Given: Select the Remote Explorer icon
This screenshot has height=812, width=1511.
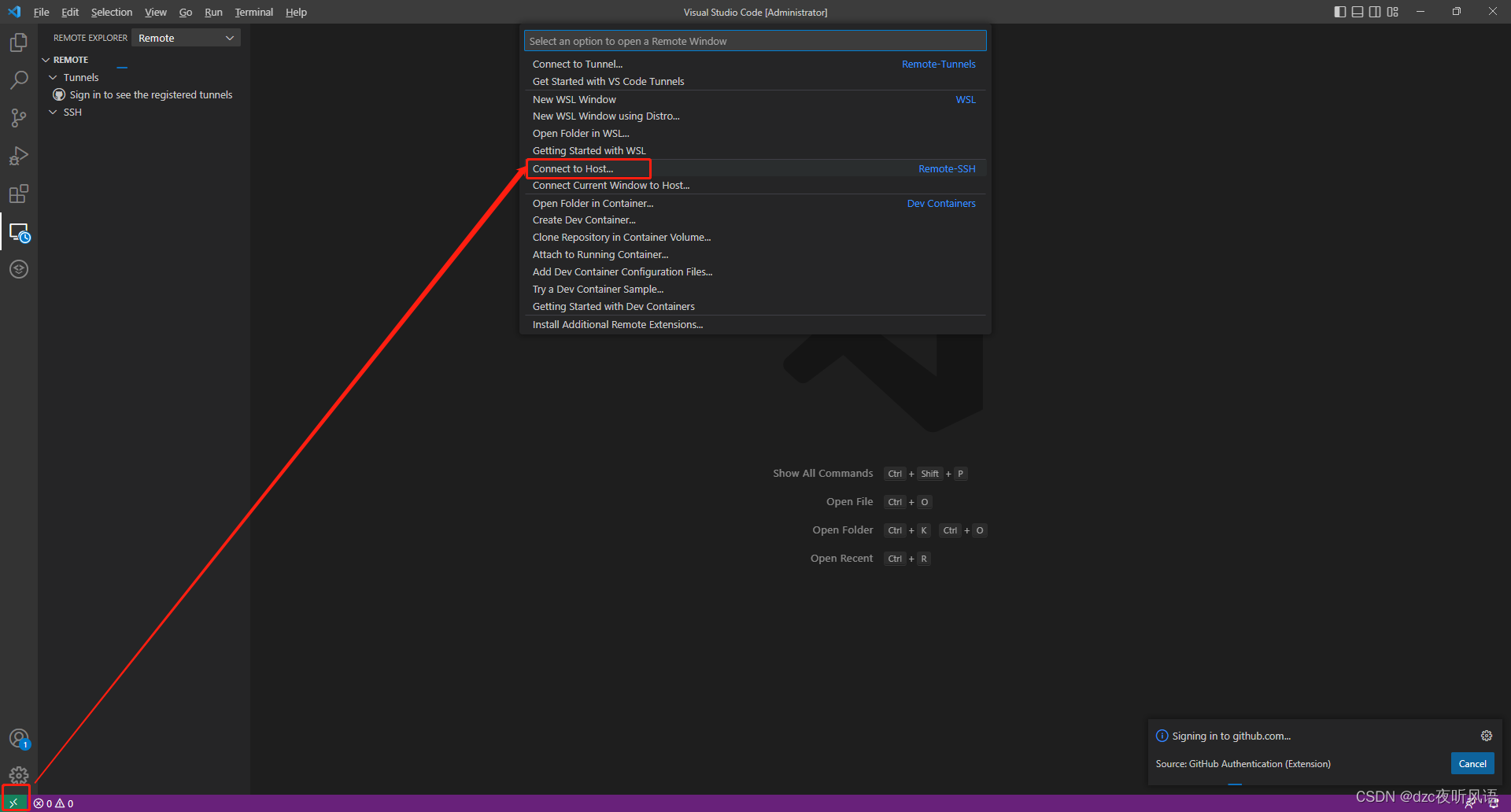Looking at the screenshot, I should tap(19, 232).
